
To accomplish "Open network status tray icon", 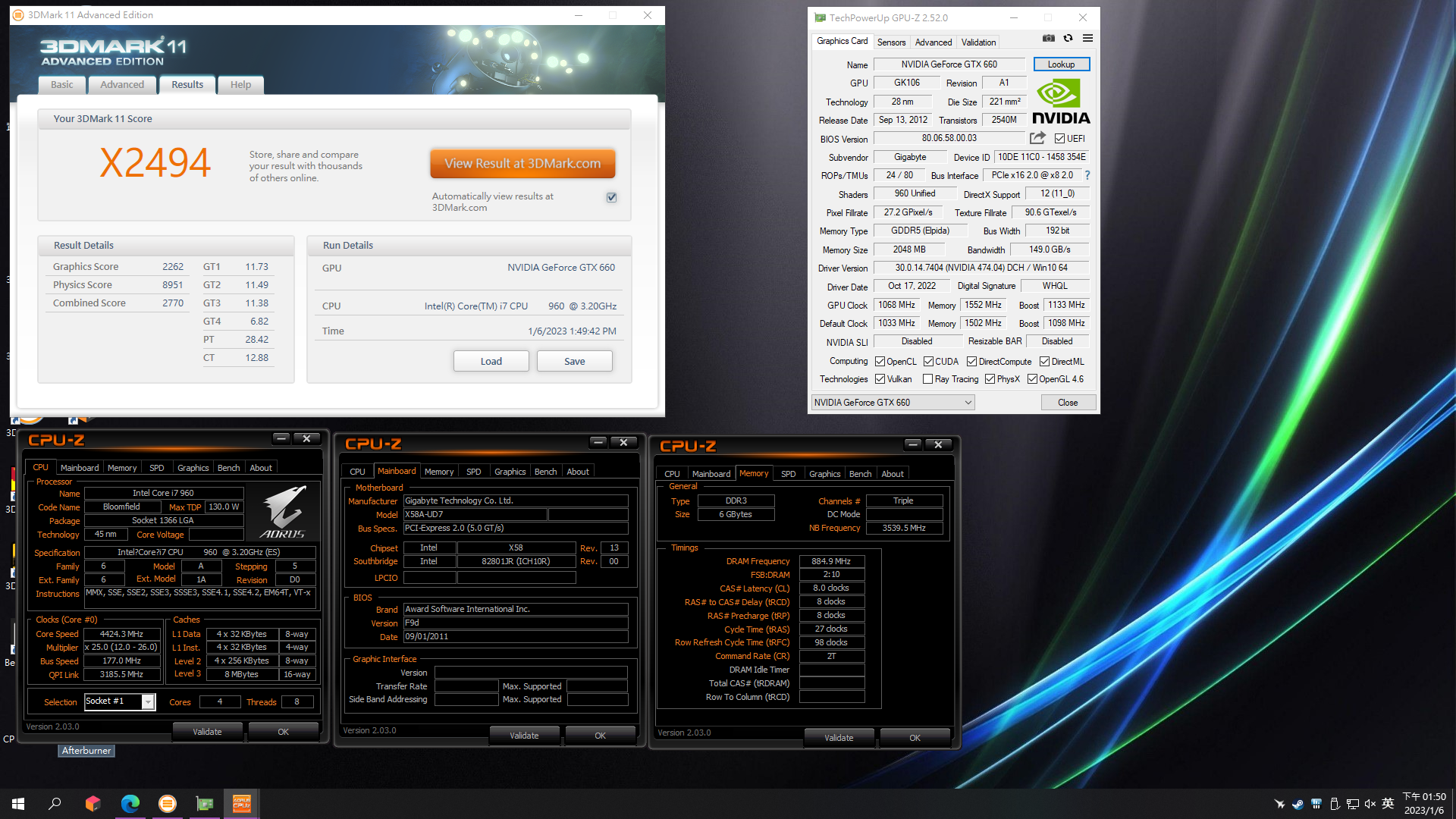I will (x=1352, y=804).
